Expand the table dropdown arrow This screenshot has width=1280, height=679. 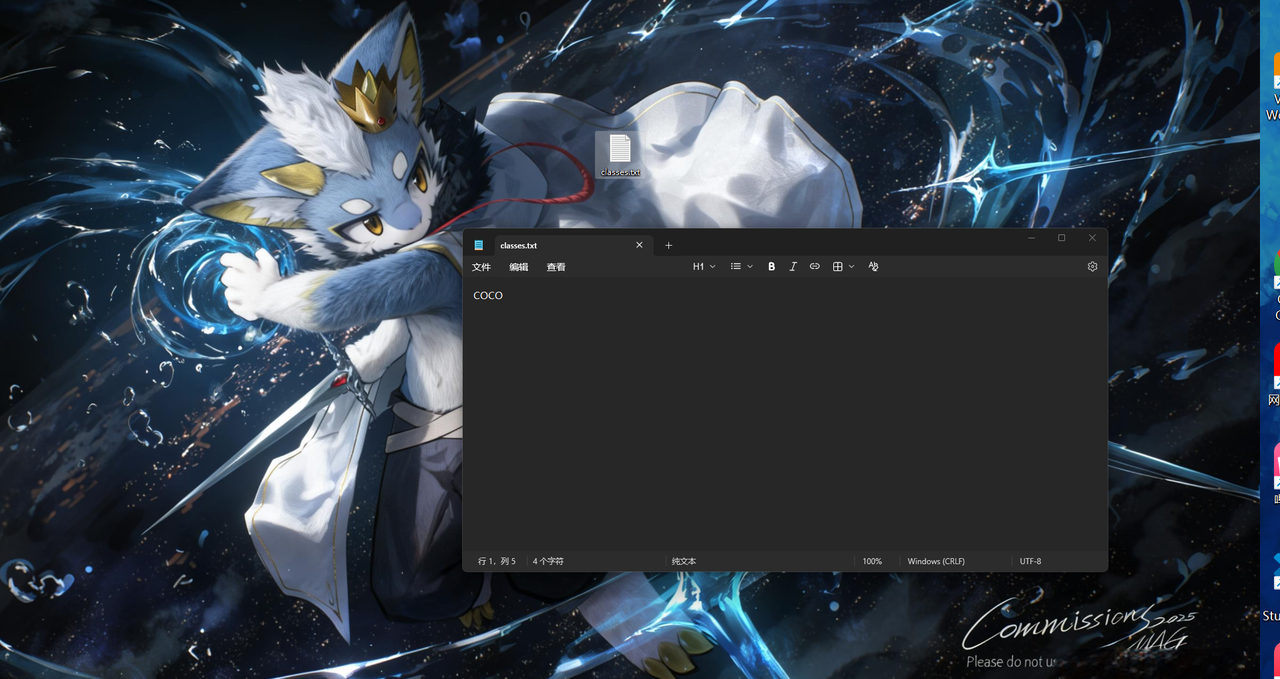[x=852, y=267]
